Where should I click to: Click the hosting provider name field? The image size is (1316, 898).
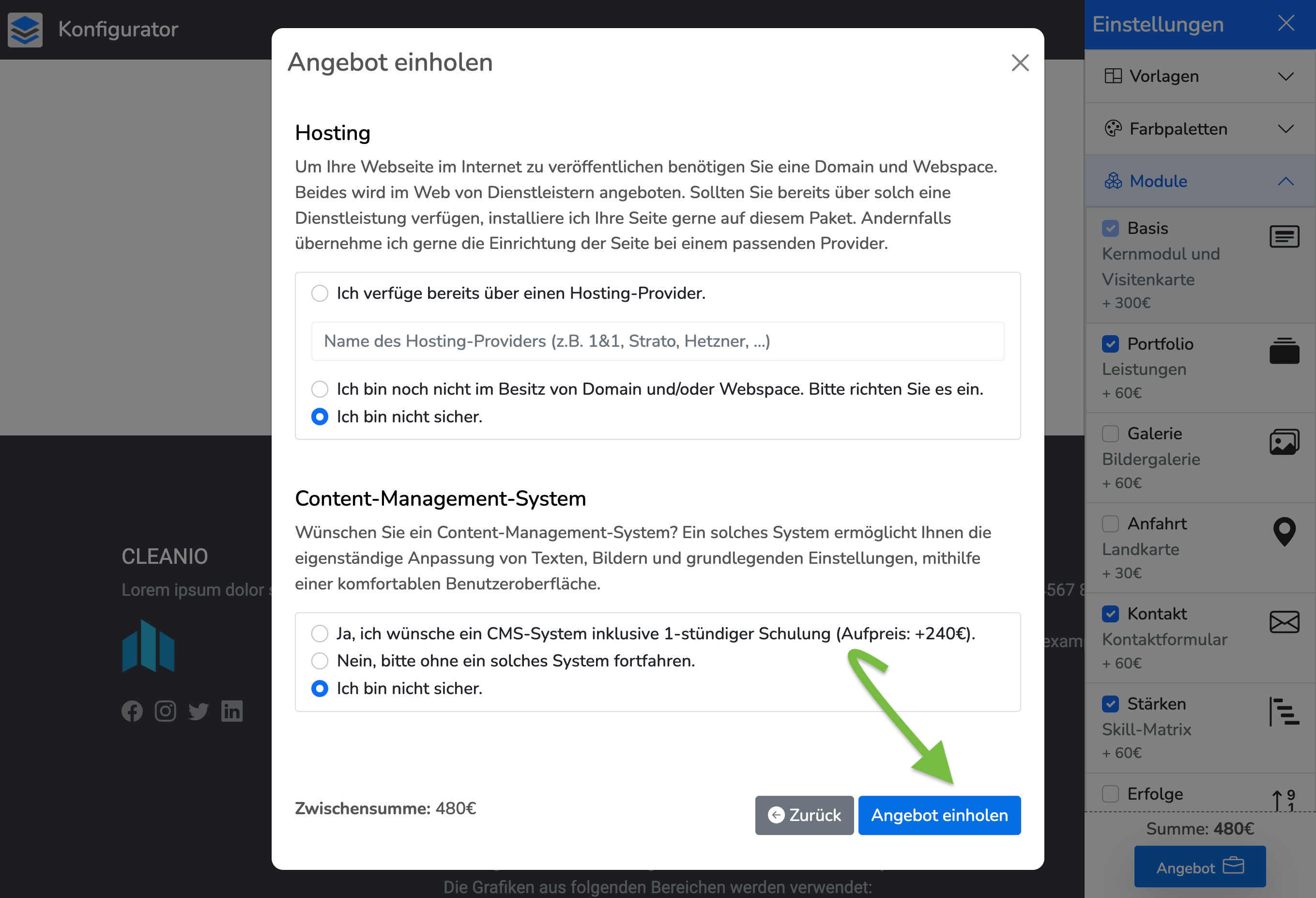coord(657,341)
